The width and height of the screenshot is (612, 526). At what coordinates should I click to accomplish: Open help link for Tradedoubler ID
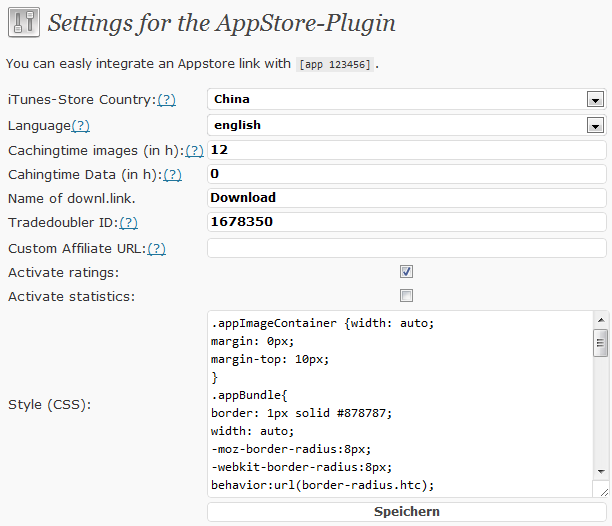(x=128, y=223)
